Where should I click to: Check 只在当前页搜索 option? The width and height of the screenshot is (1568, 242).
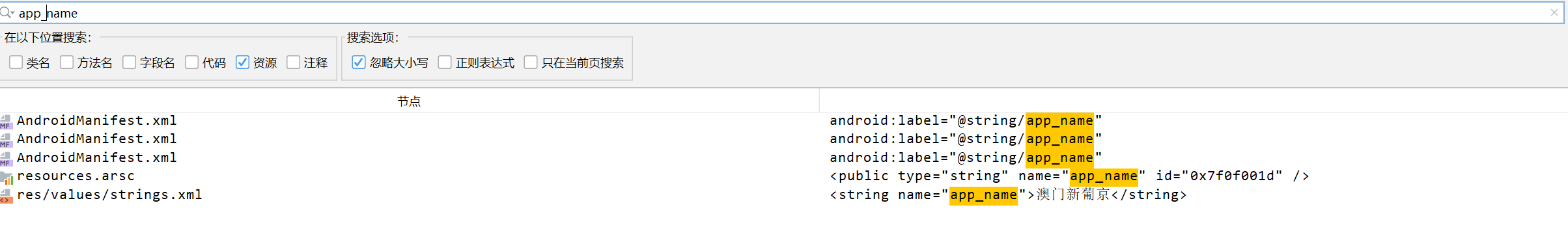point(531,62)
